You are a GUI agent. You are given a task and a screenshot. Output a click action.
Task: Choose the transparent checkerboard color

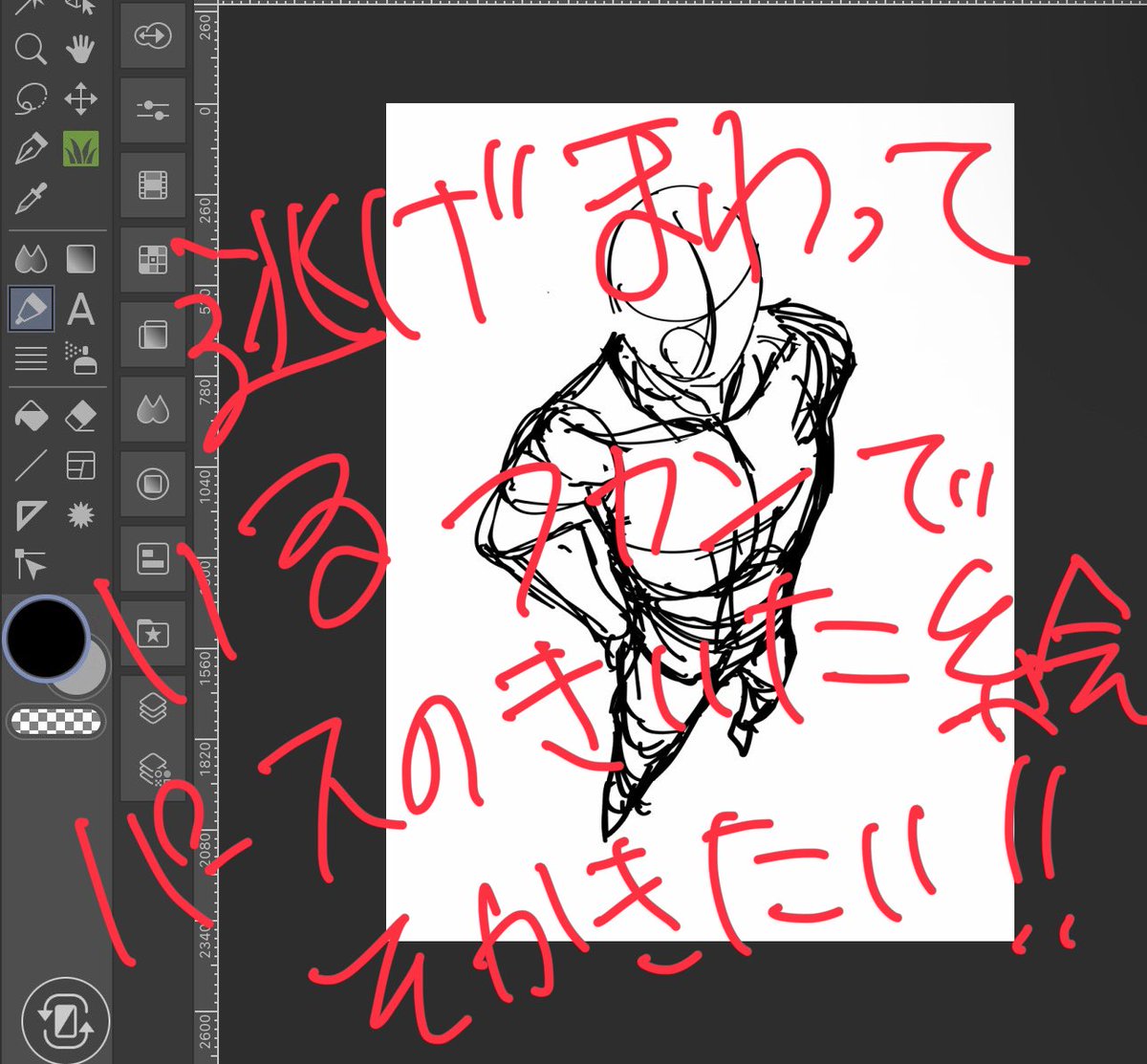coord(55,721)
